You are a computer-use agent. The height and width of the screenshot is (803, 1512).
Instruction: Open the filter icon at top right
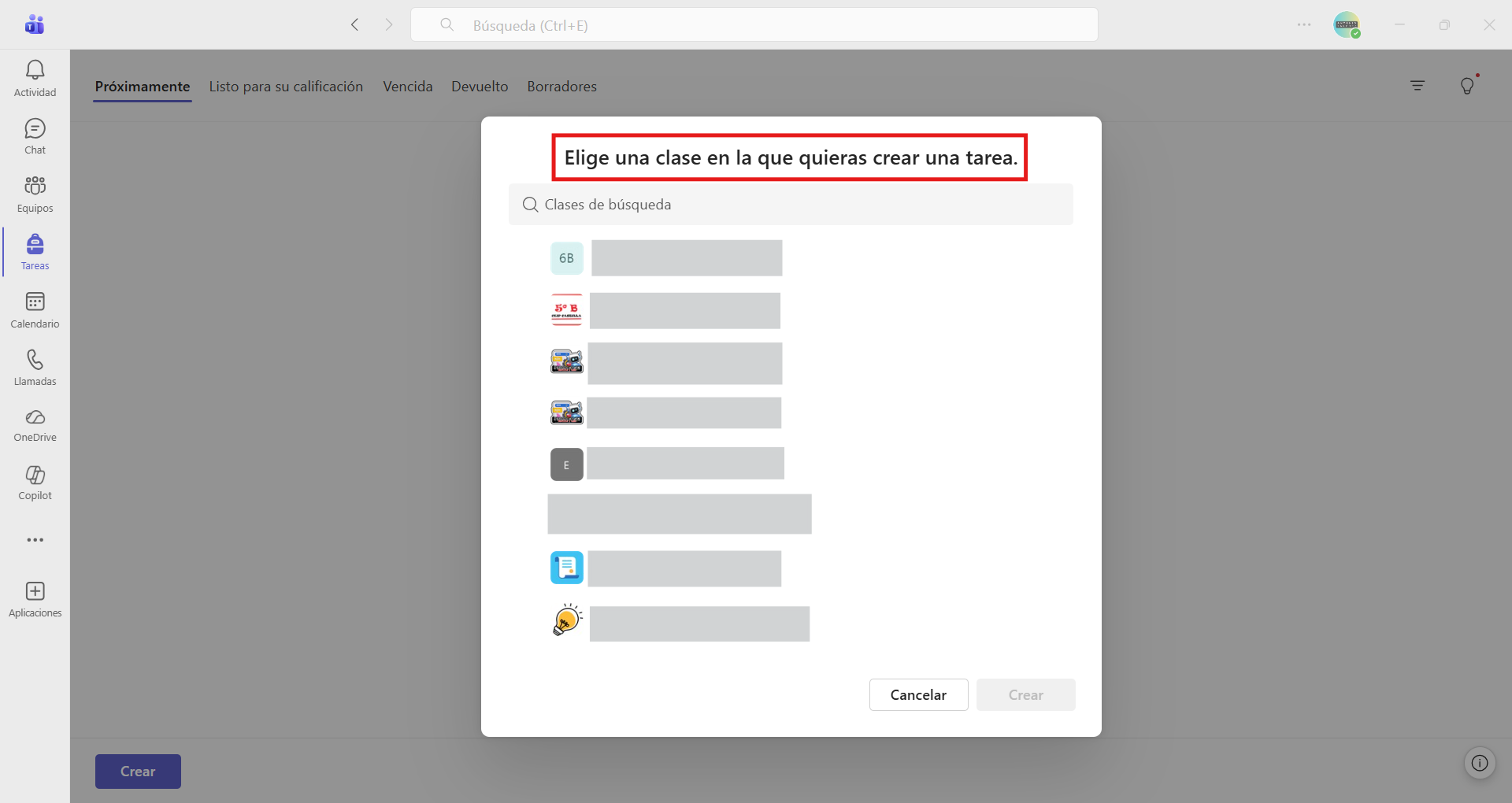click(x=1417, y=86)
